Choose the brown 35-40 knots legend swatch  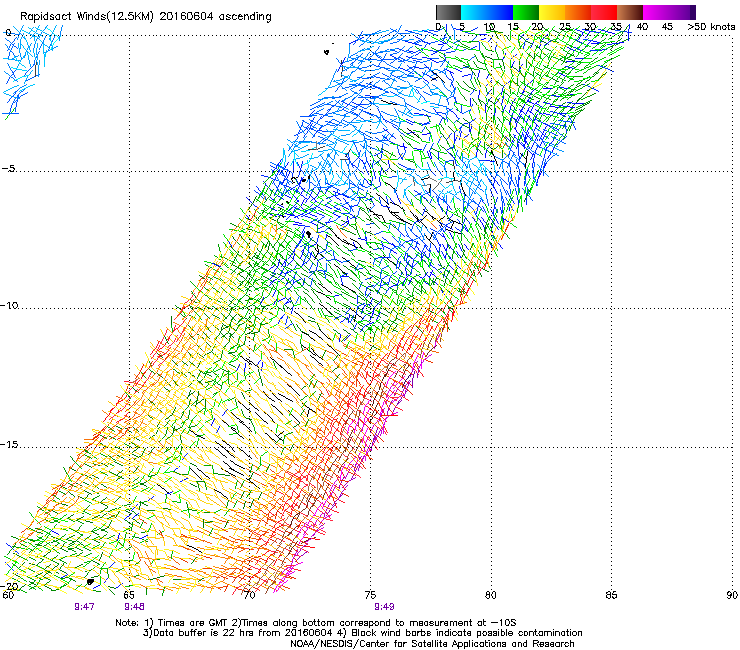point(630,12)
